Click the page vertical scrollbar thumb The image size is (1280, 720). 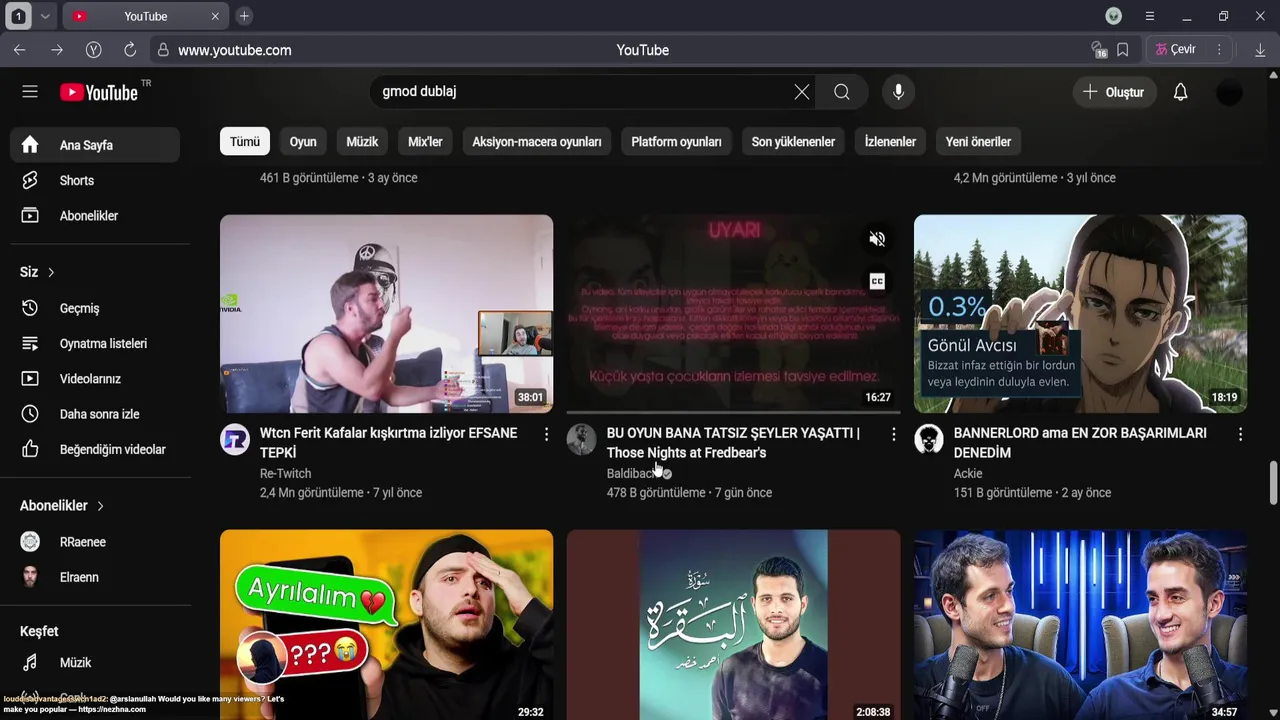1273,483
